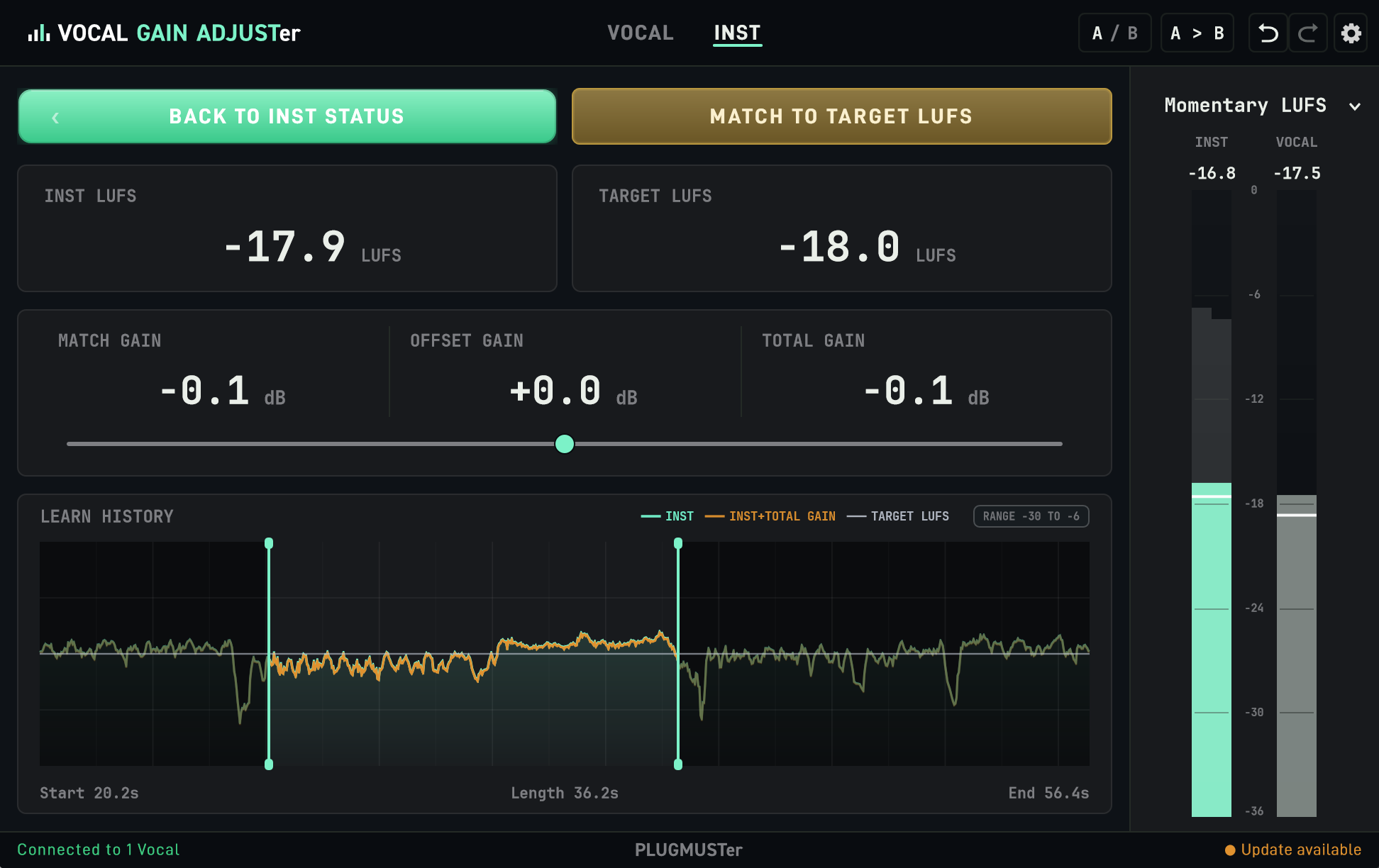Click the INST meter -16.8 reading
Viewport: 1379px width, 868px height.
click(1212, 173)
